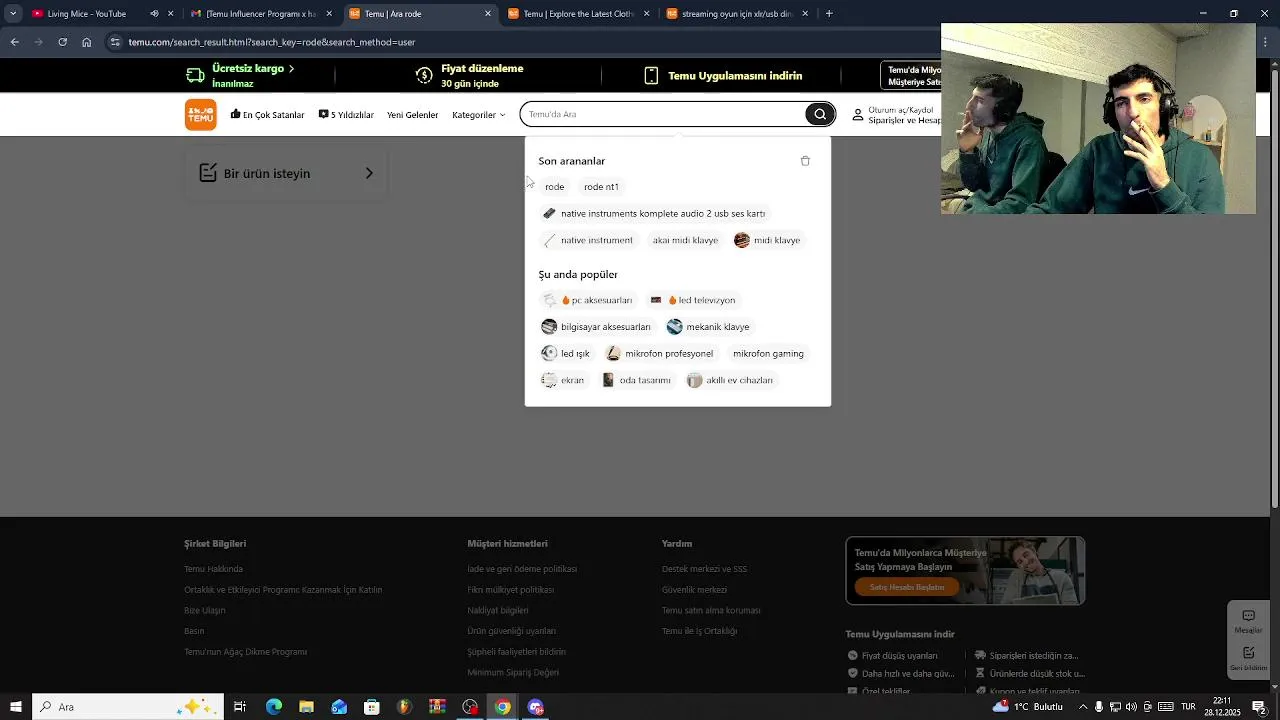
Task: Switch to streaming oyun için xlr/usb tab
Action: tap(737, 14)
